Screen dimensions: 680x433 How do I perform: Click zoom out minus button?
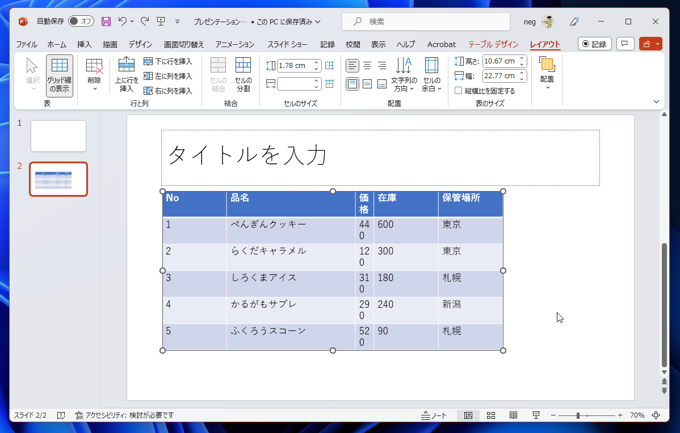(553, 416)
